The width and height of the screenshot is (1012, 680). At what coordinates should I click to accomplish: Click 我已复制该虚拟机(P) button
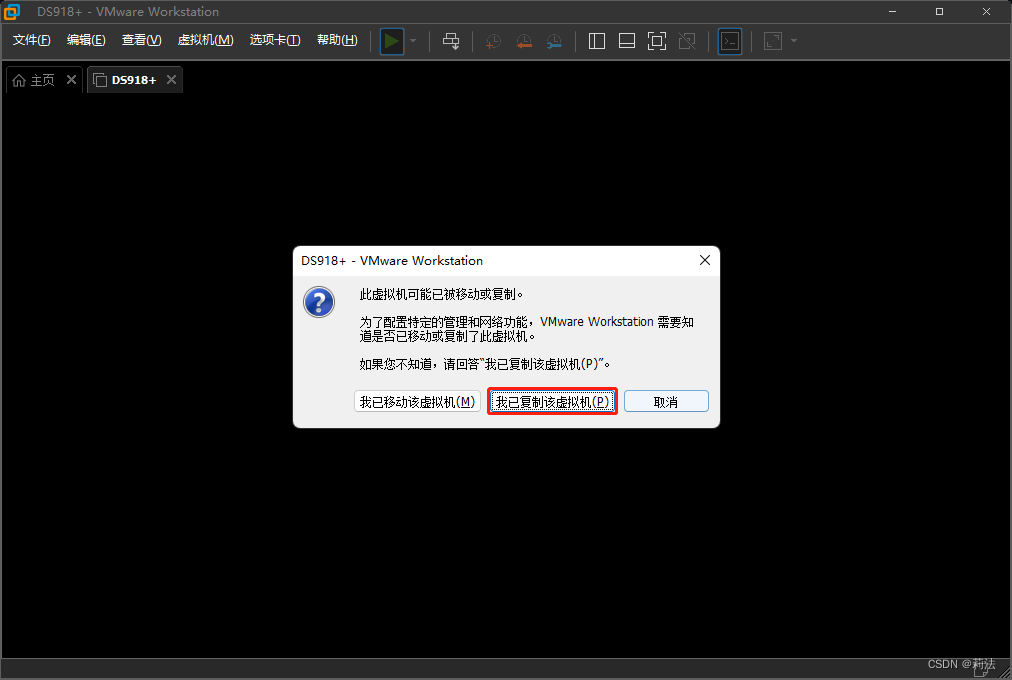552,402
